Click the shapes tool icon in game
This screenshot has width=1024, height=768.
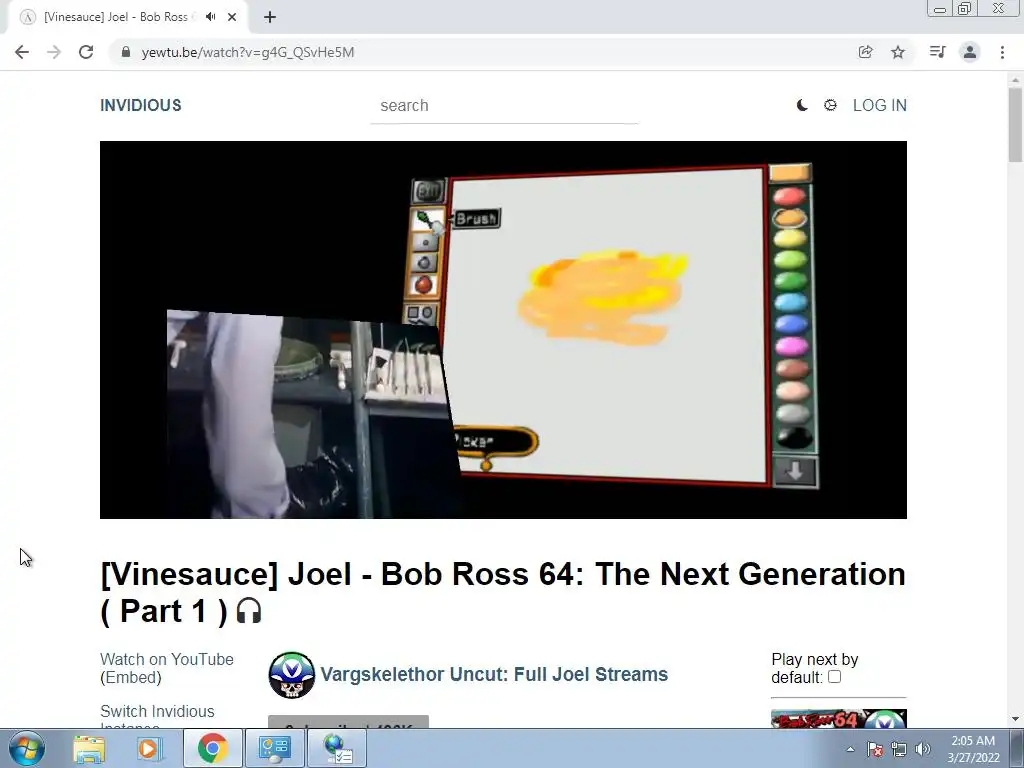[421, 313]
